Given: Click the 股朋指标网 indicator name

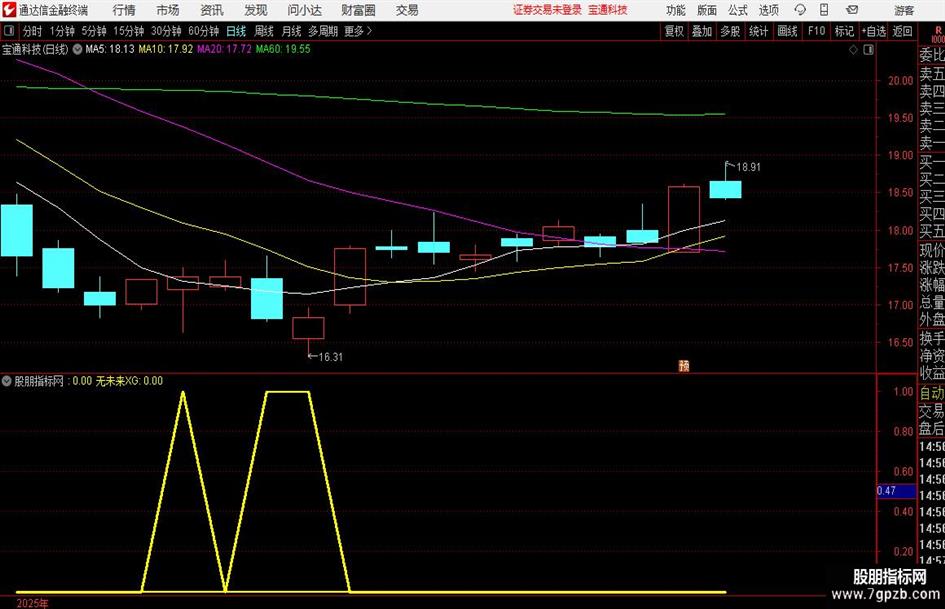Looking at the screenshot, I should (x=39, y=381).
